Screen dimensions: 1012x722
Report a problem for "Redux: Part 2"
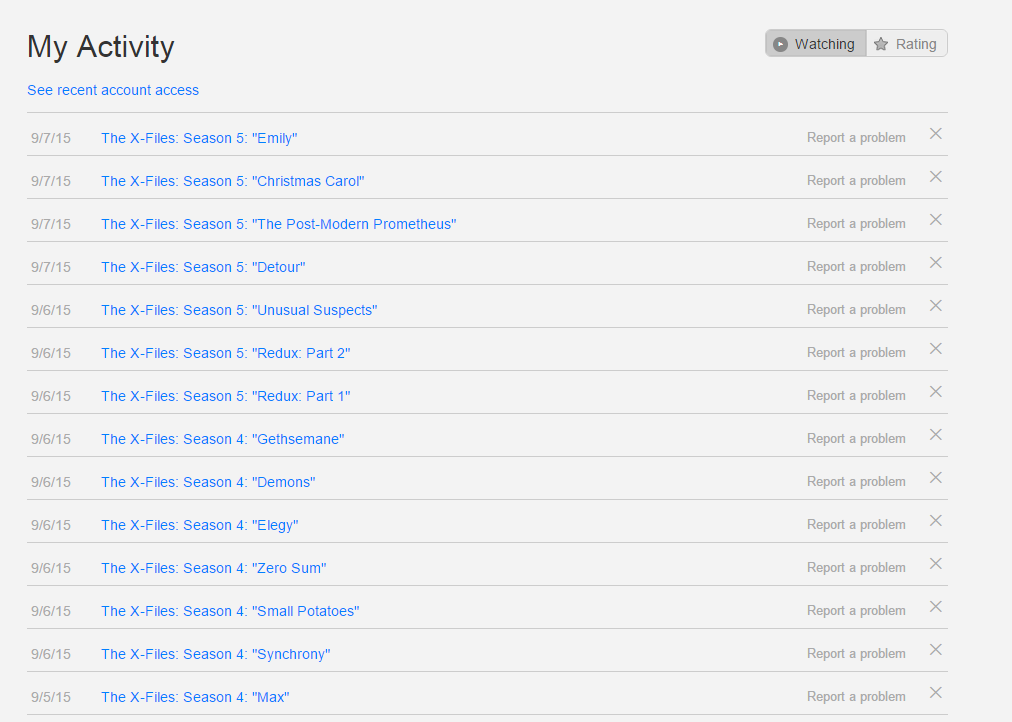(856, 353)
